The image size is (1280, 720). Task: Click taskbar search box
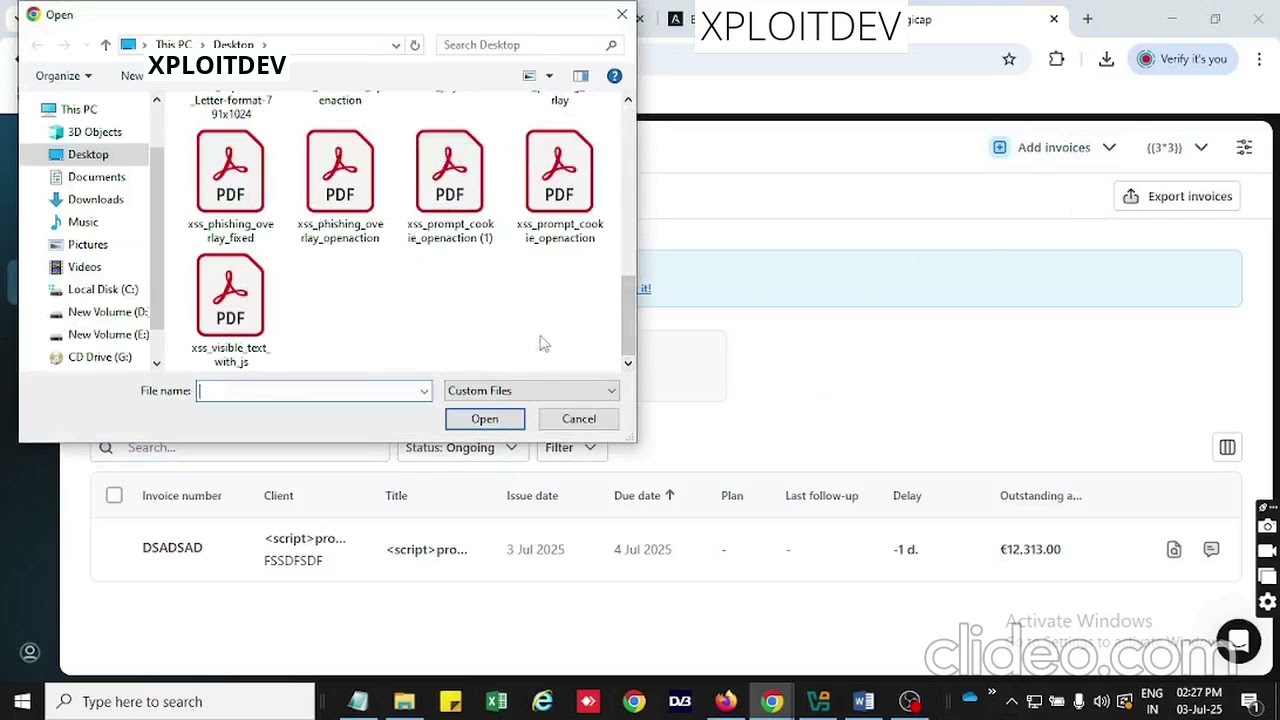click(x=181, y=701)
